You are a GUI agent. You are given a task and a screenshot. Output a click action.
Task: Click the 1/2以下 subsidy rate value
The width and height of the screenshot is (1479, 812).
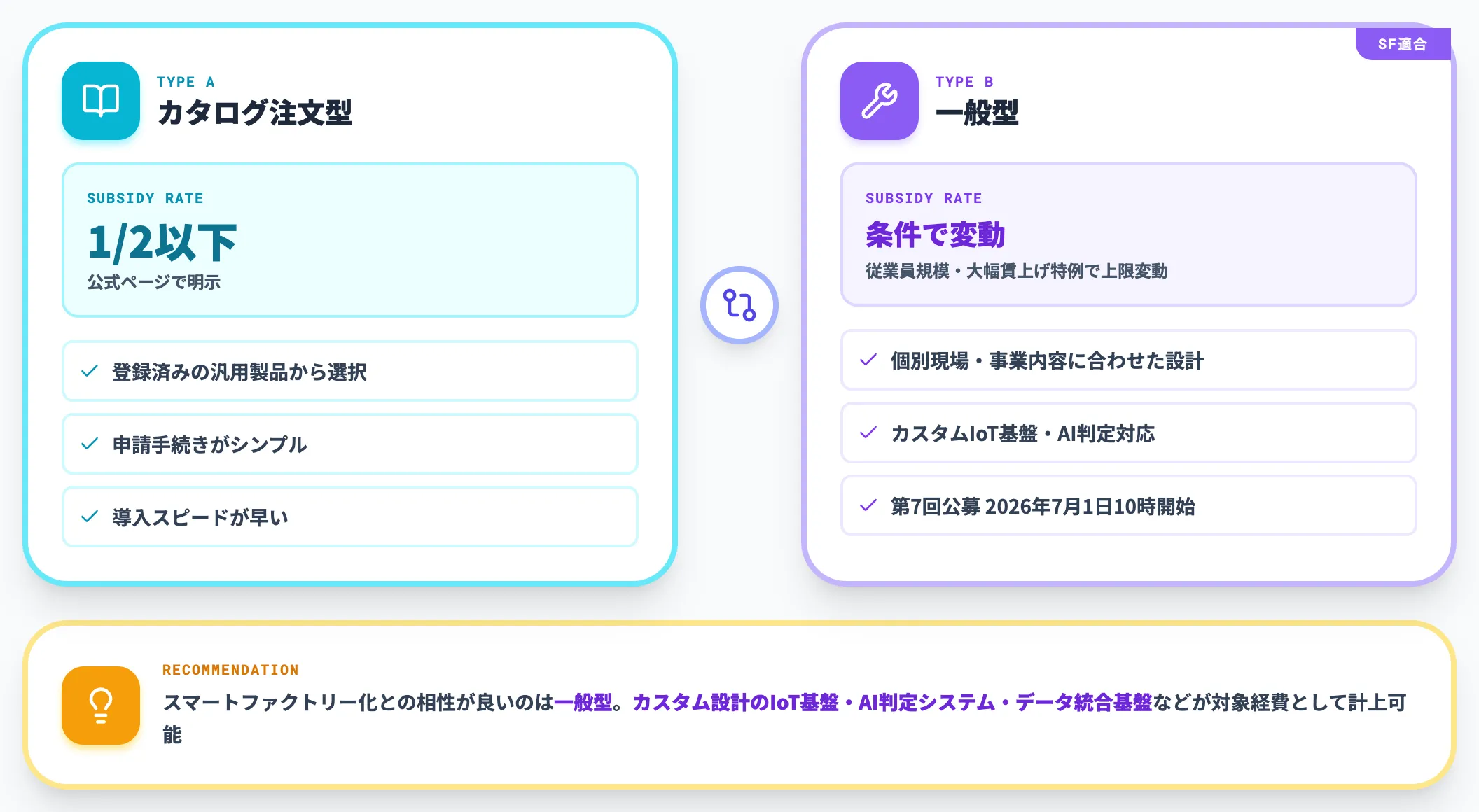(162, 243)
